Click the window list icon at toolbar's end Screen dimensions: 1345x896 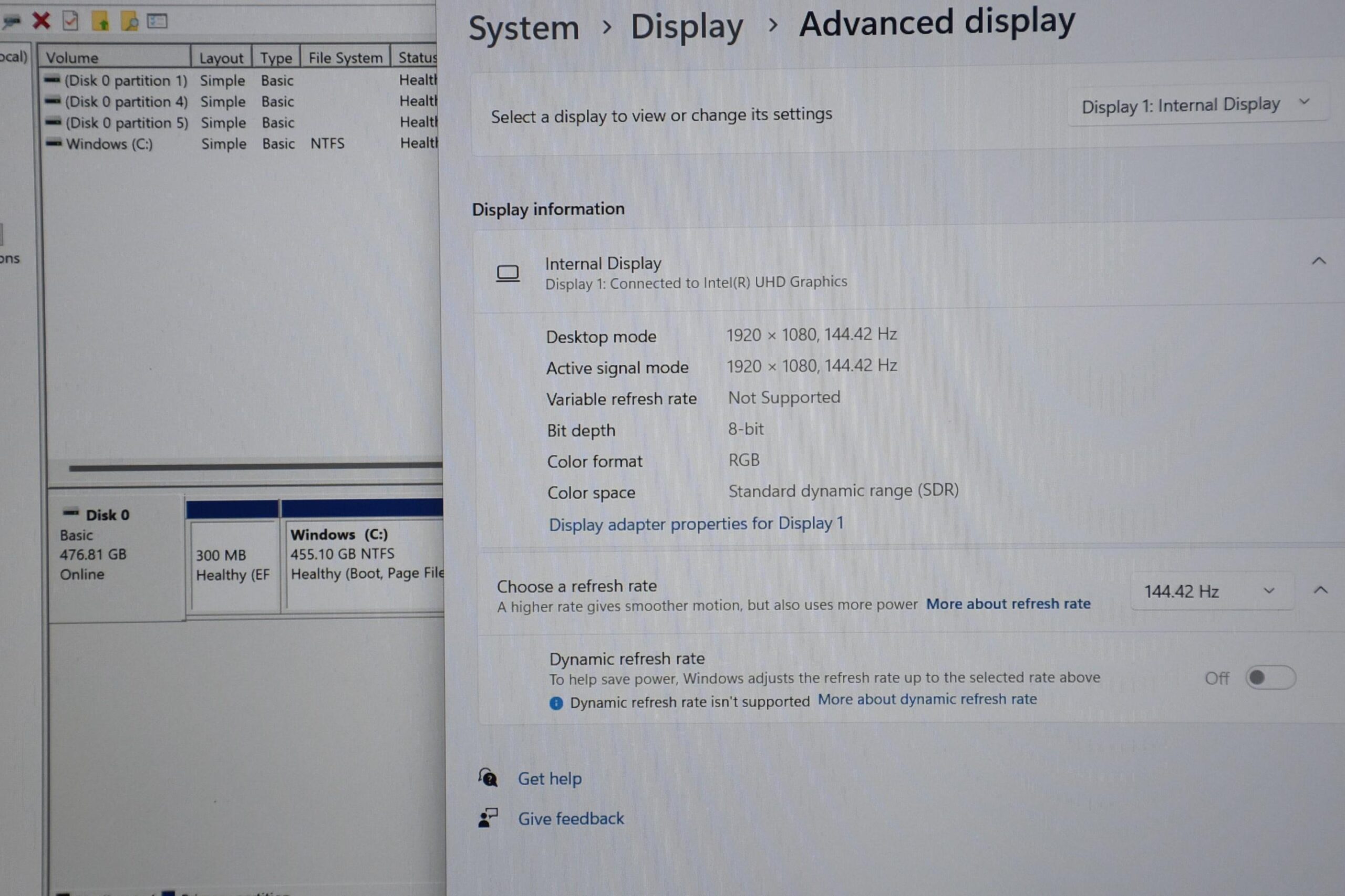coord(157,22)
